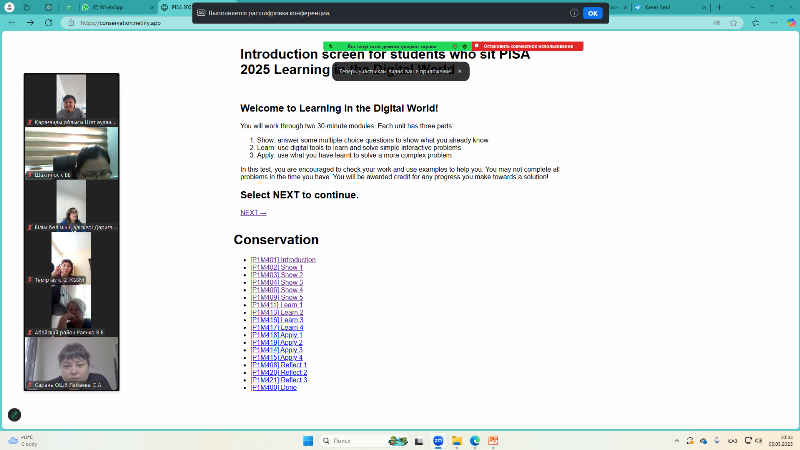
Task: Click the info icon beside the OK button
Action: [574, 13]
